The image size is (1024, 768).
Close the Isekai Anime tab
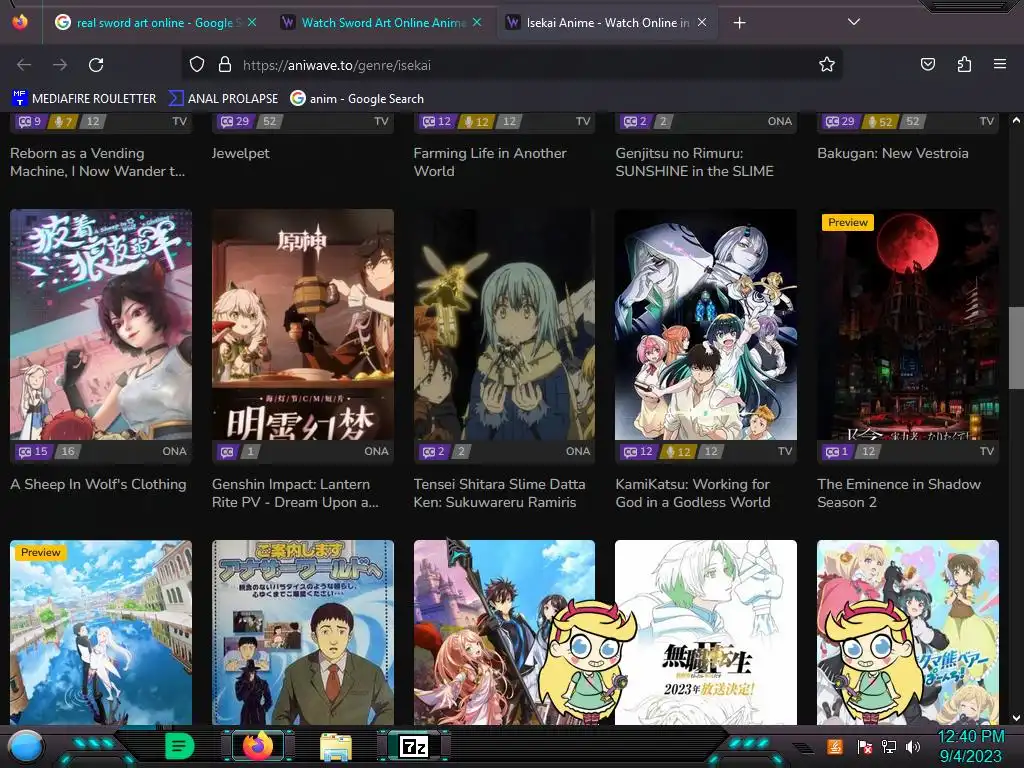(702, 22)
